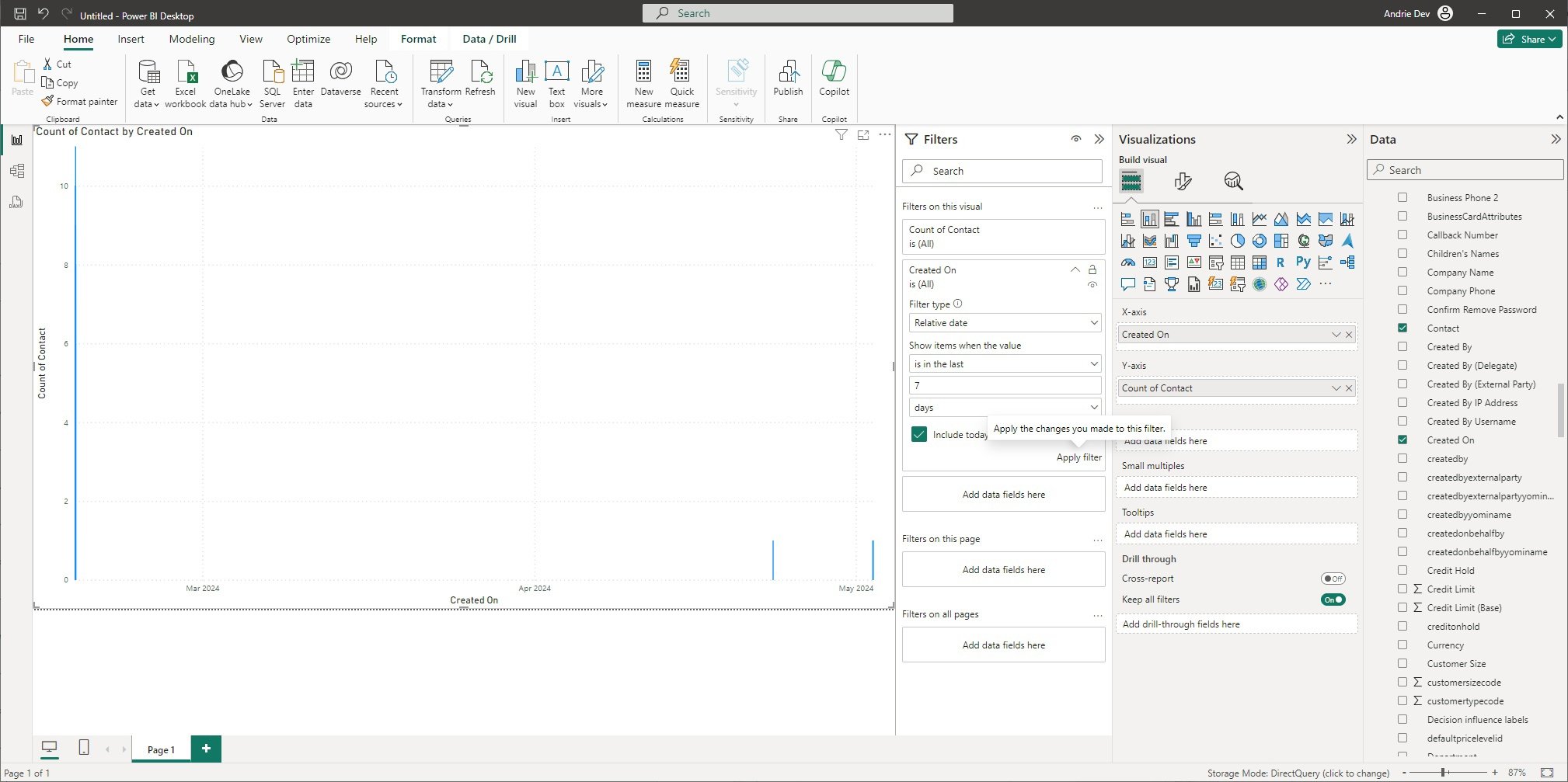
Task: Open Y-axis Count of Contact dropdown
Action: [x=1336, y=388]
